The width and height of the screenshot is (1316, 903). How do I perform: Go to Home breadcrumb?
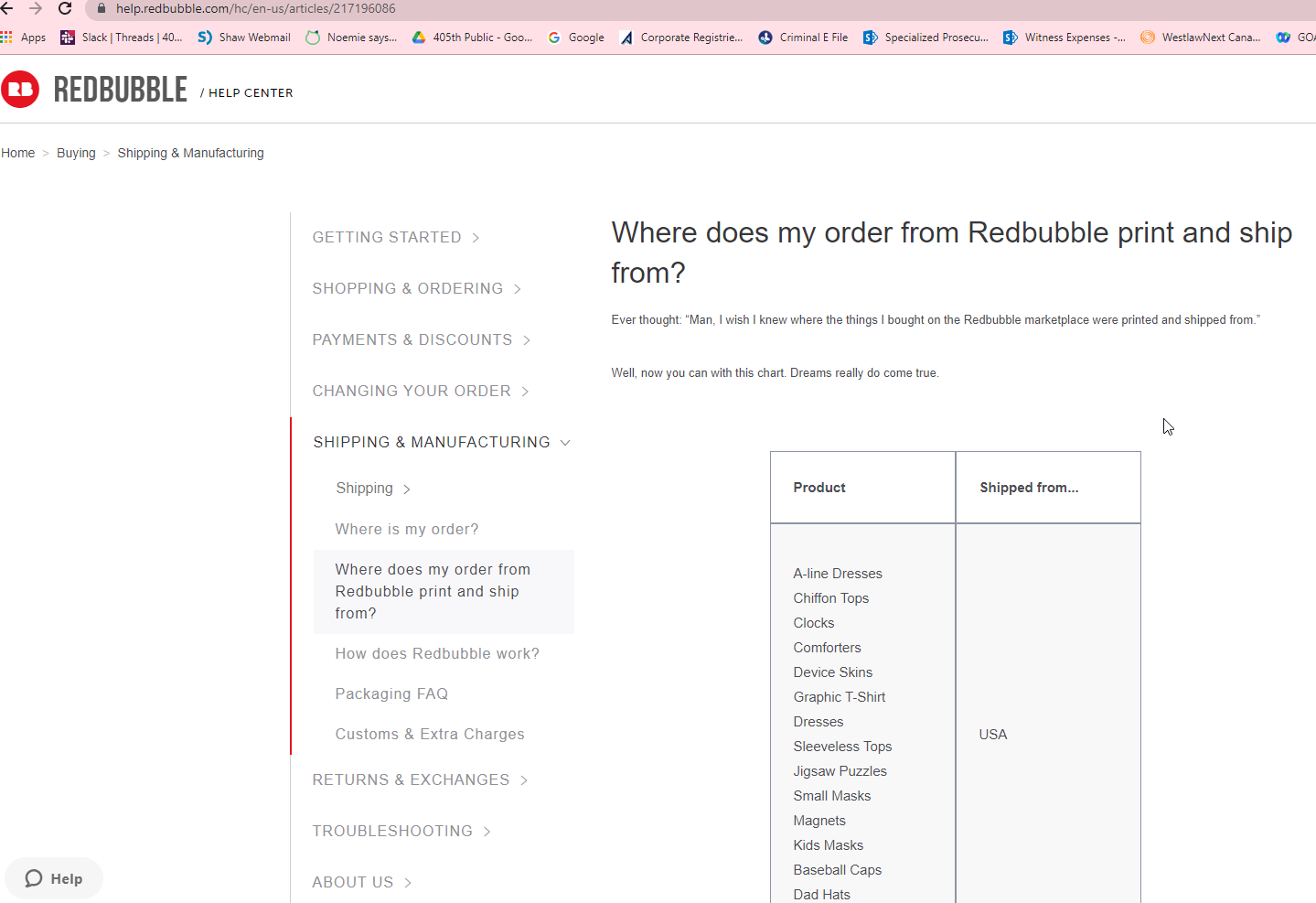[18, 153]
